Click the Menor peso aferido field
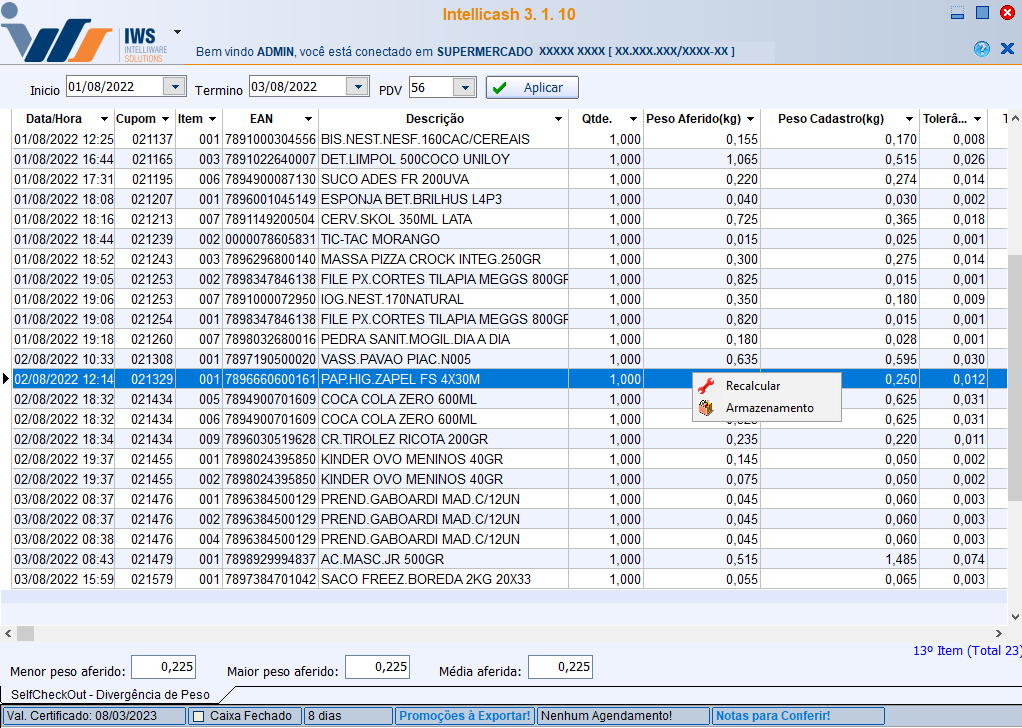 163,667
